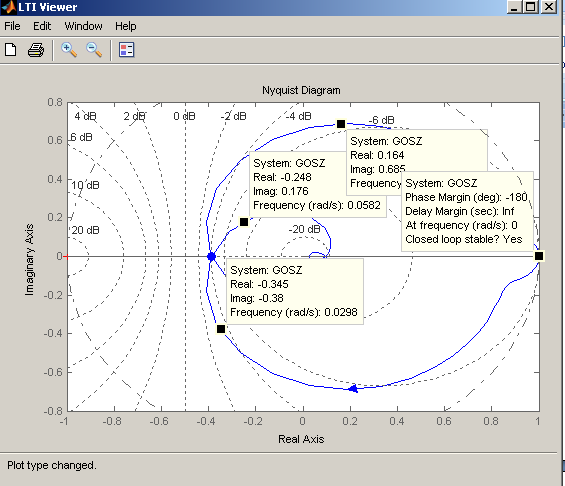Click the Print toolbar icon

(36, 50)
